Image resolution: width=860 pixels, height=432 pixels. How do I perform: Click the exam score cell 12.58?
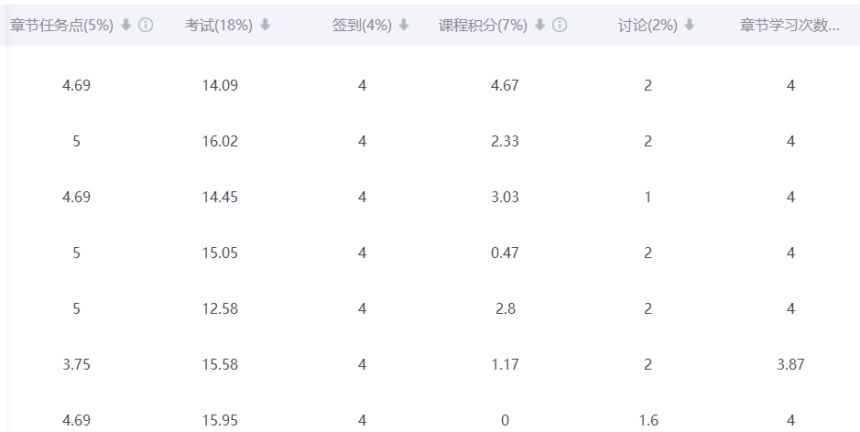[221, 309]
